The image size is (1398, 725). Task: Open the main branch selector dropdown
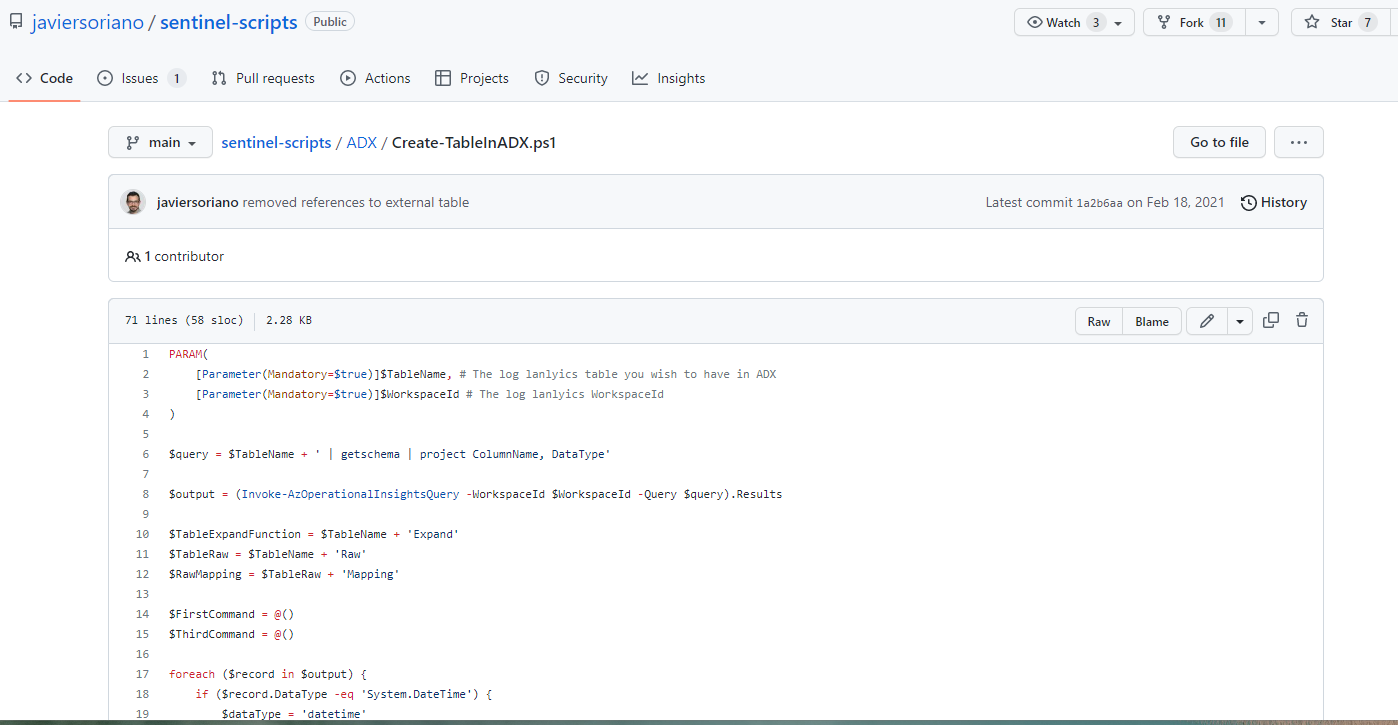click(x=160, y=142)
